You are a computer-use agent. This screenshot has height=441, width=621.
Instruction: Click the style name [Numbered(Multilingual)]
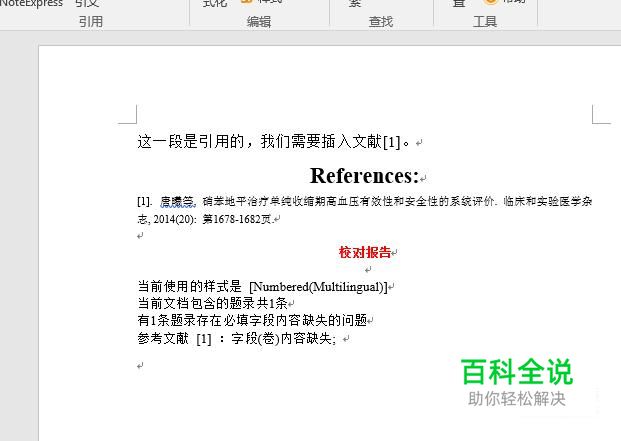pos(318,287)
